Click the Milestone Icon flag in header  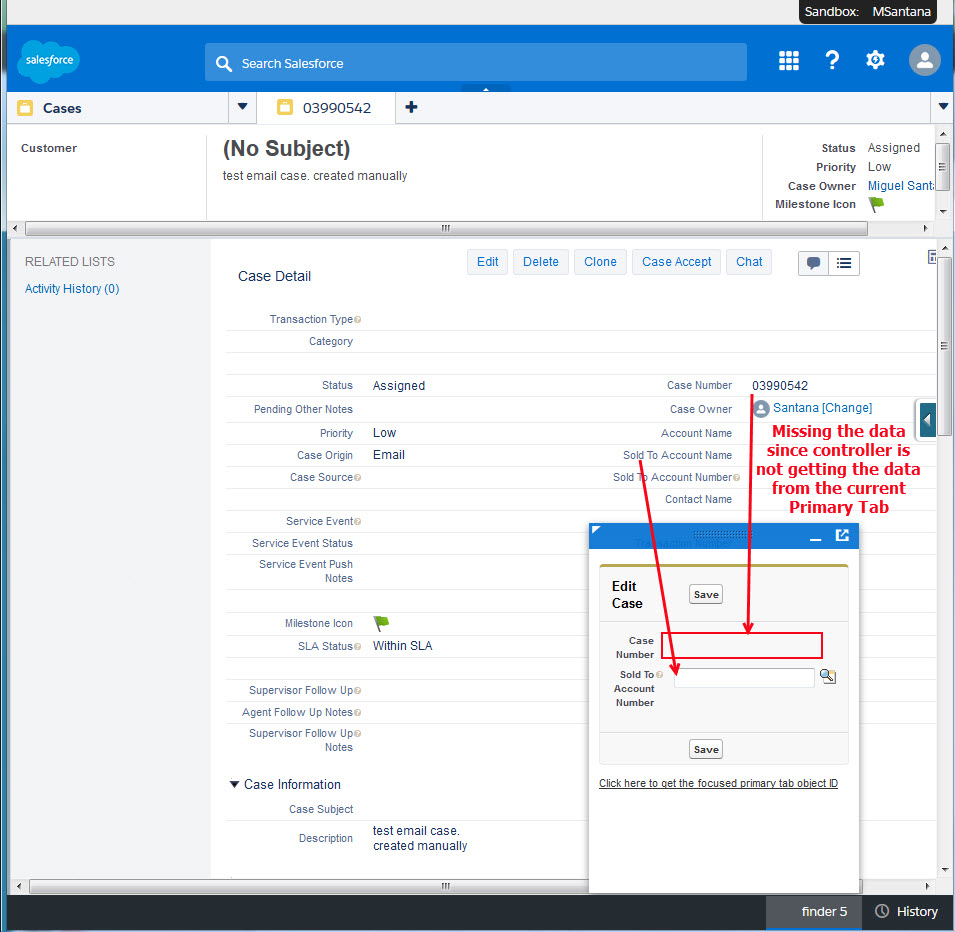tap(876, 204)
